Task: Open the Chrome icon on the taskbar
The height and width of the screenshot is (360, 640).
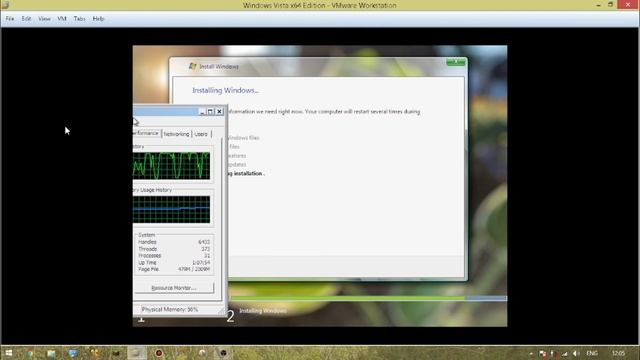Action: (x=30, y=353)
